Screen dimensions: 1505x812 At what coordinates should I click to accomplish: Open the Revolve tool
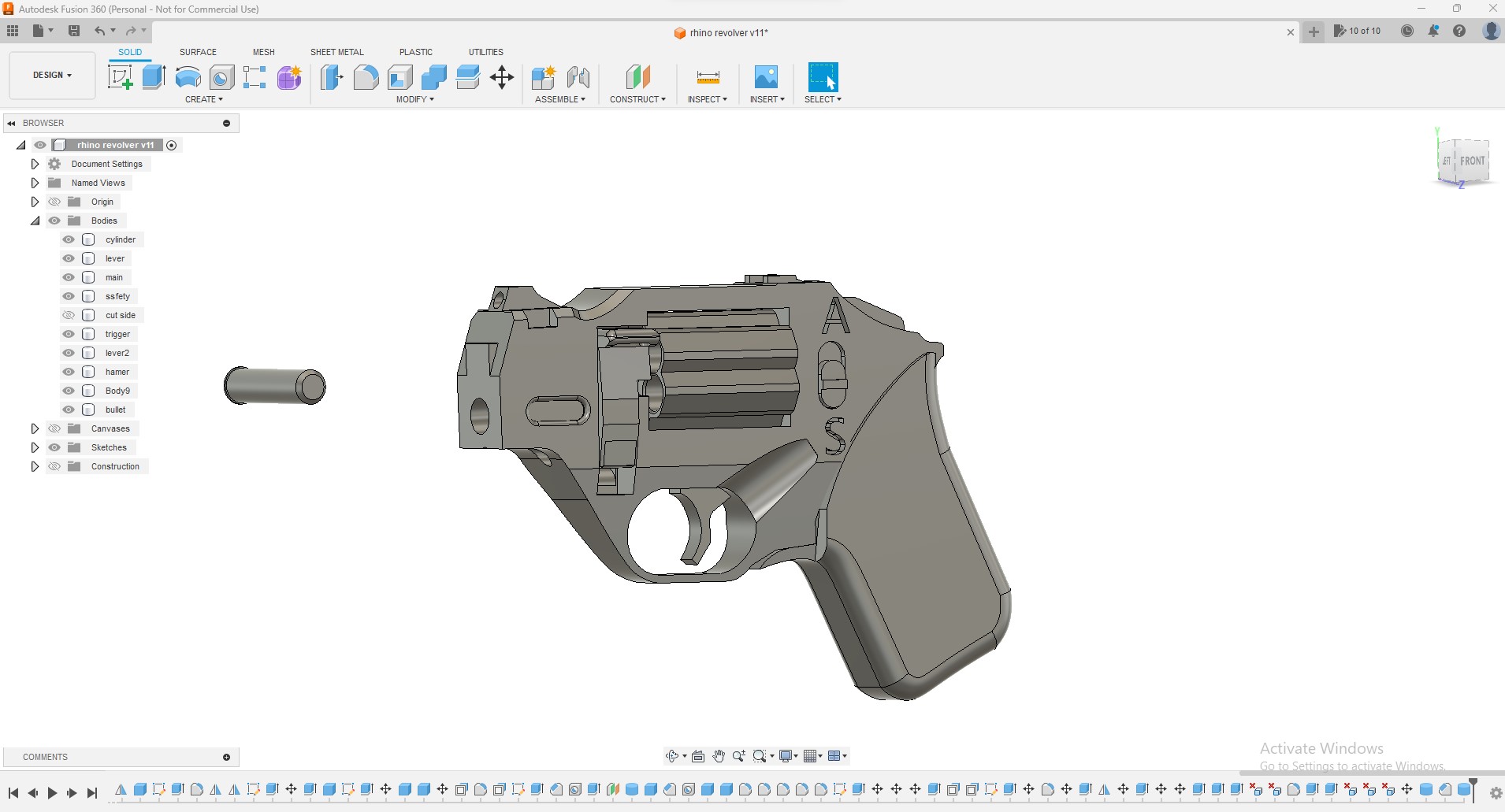[186, 77]
